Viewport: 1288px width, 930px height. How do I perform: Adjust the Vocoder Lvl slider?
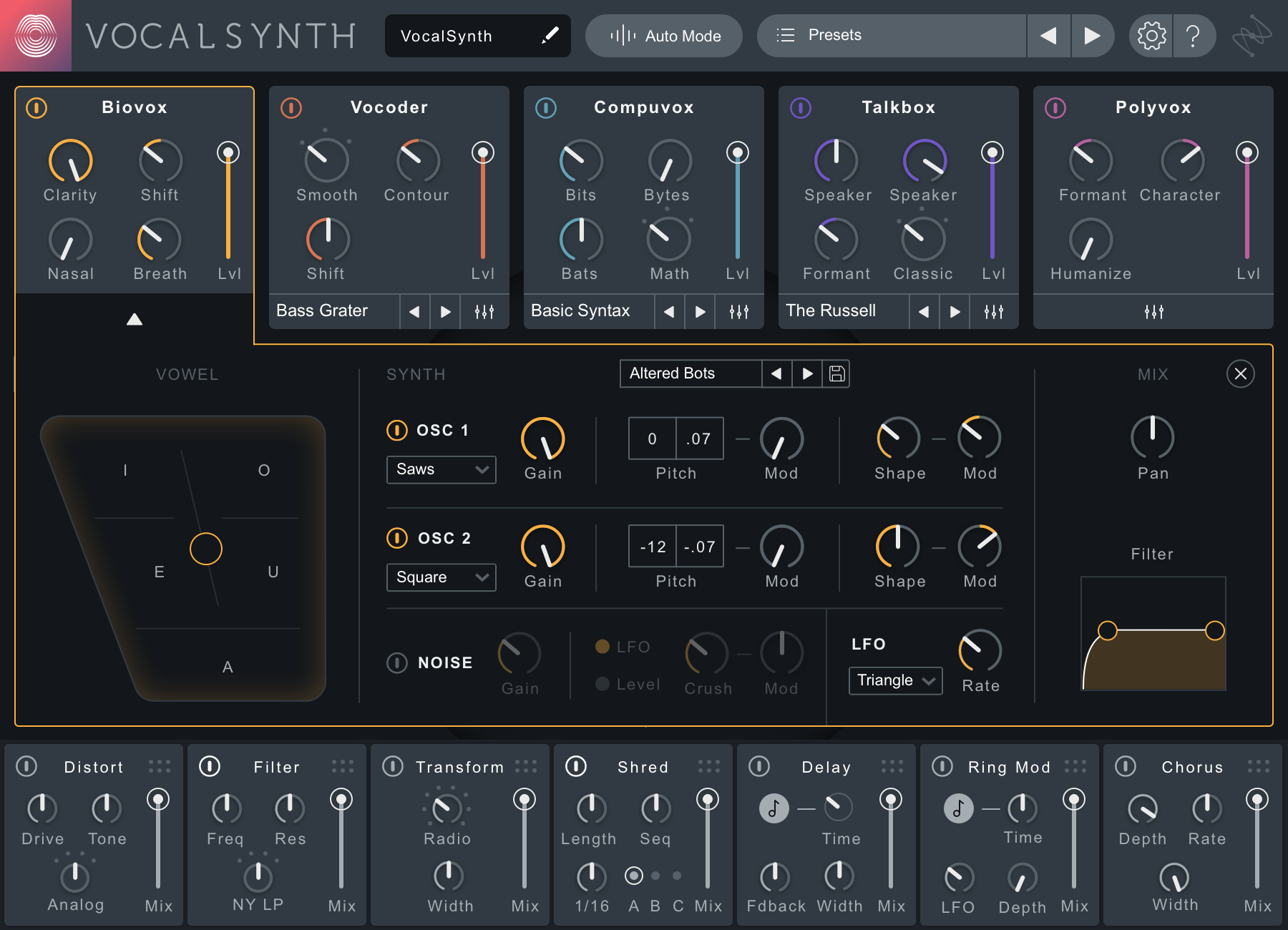click(483, 207)
